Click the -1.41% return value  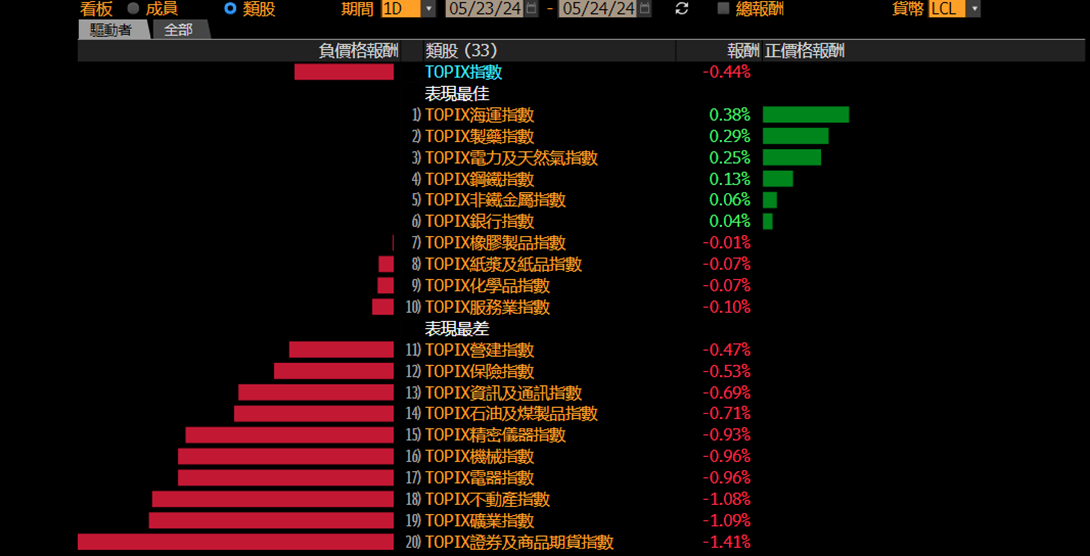(x=726, y=542)
